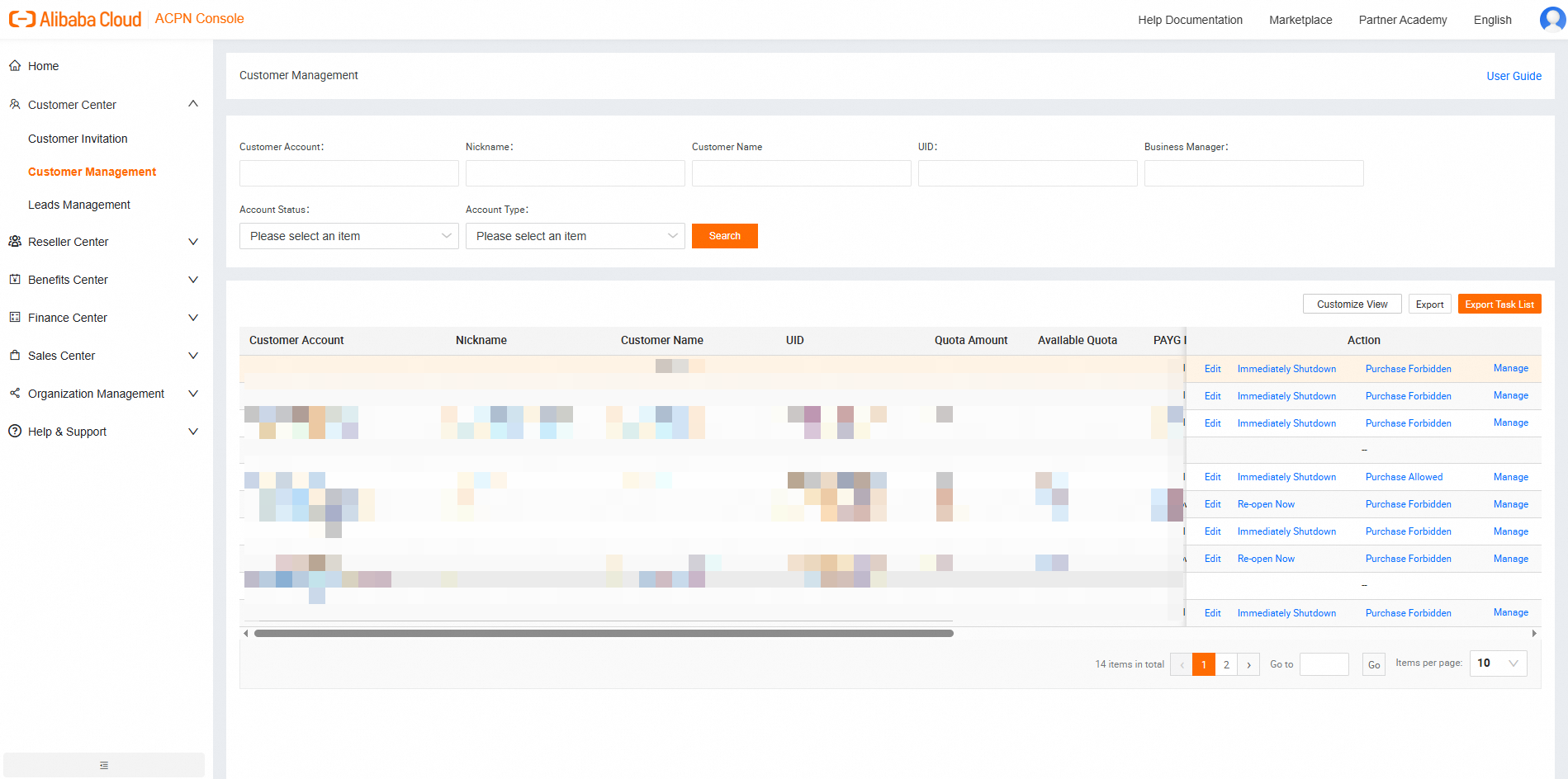Open the Benefits Center menu icon
This screenshot has width=1568, height=779.
point(15,280)
